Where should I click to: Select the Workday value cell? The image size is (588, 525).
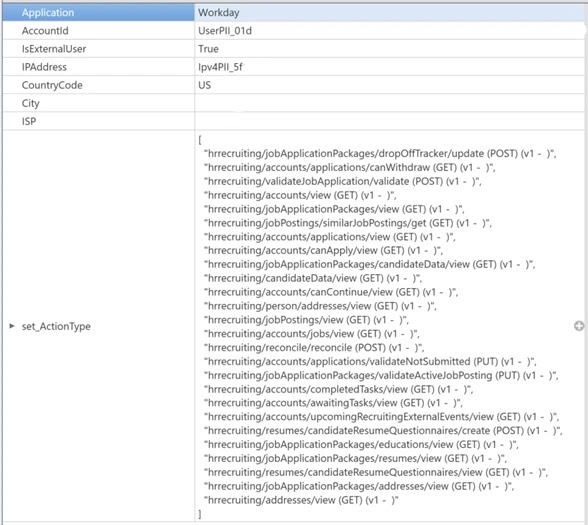[x=389, y=13]
